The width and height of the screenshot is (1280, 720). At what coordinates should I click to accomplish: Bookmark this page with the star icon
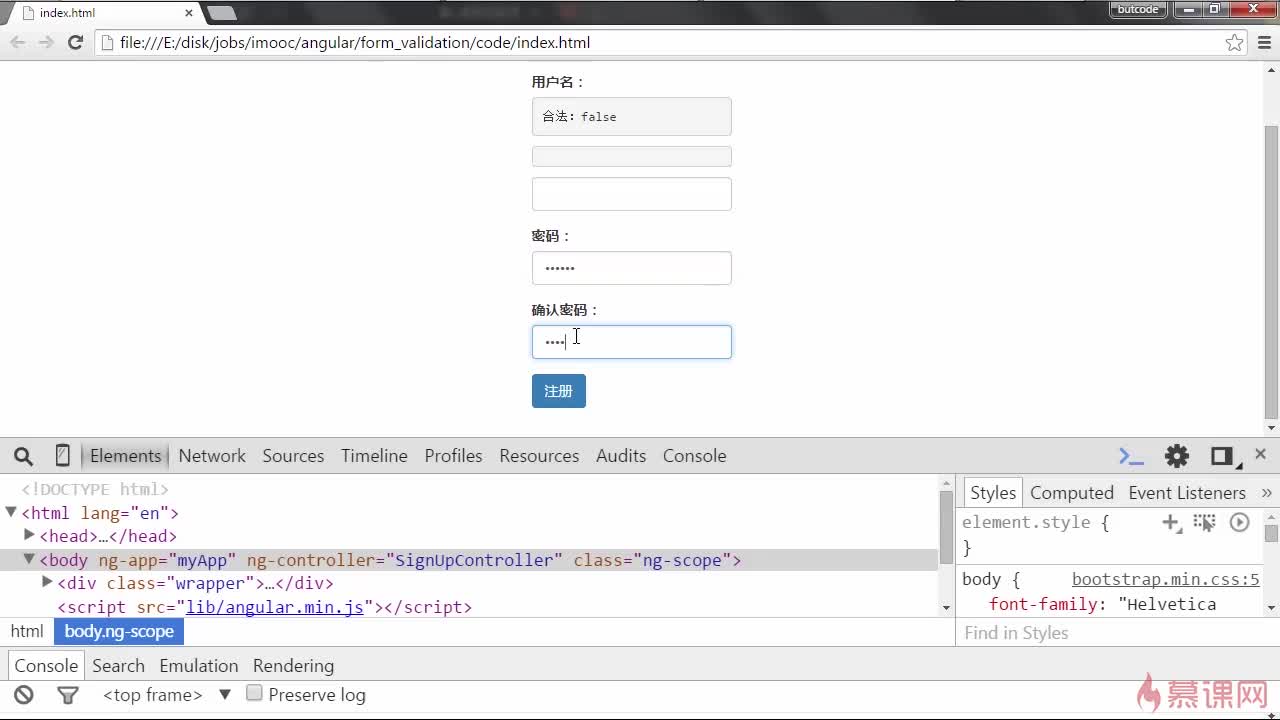point(1235,42)
